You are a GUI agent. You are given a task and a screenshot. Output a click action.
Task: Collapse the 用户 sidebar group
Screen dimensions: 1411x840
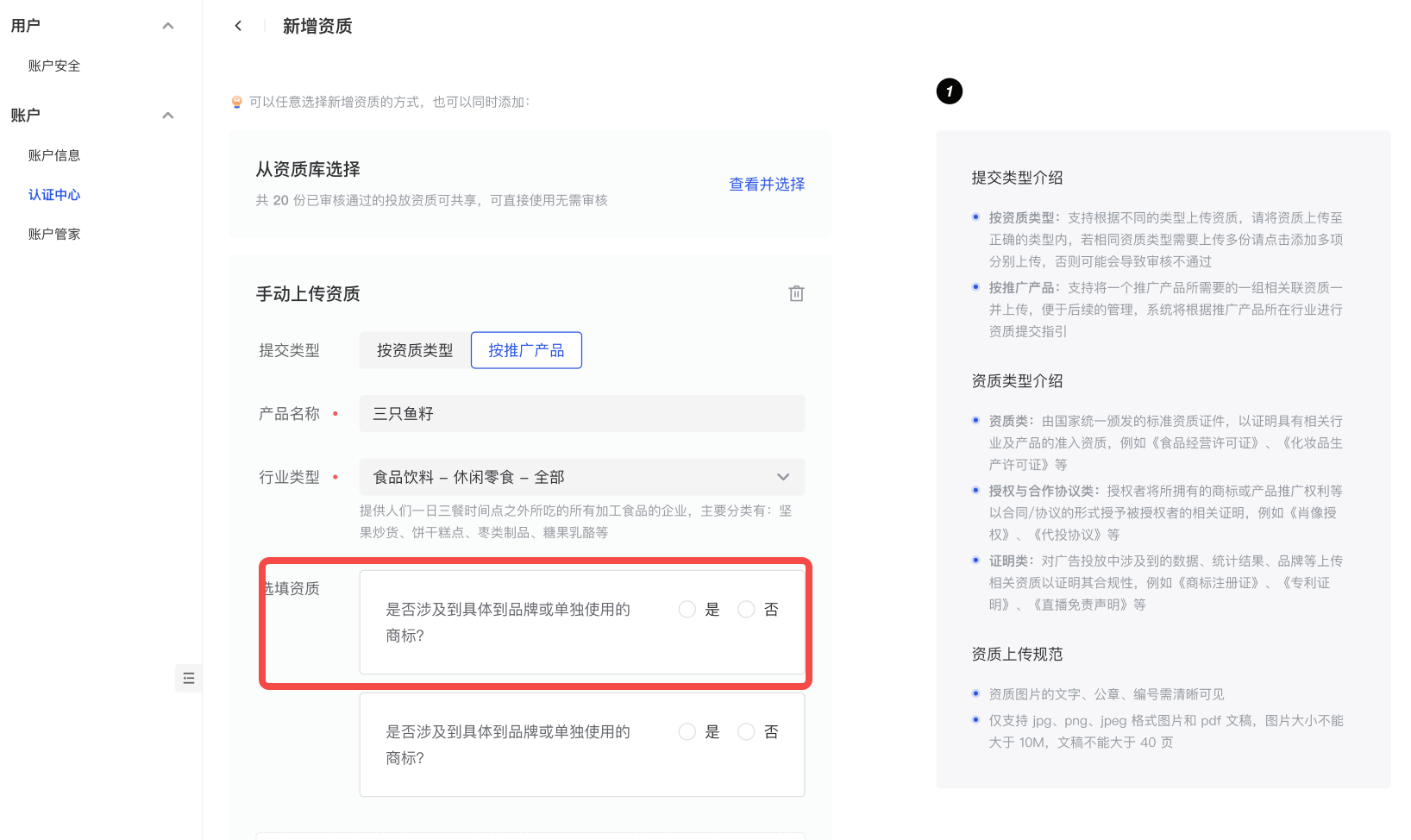(168, 26)
